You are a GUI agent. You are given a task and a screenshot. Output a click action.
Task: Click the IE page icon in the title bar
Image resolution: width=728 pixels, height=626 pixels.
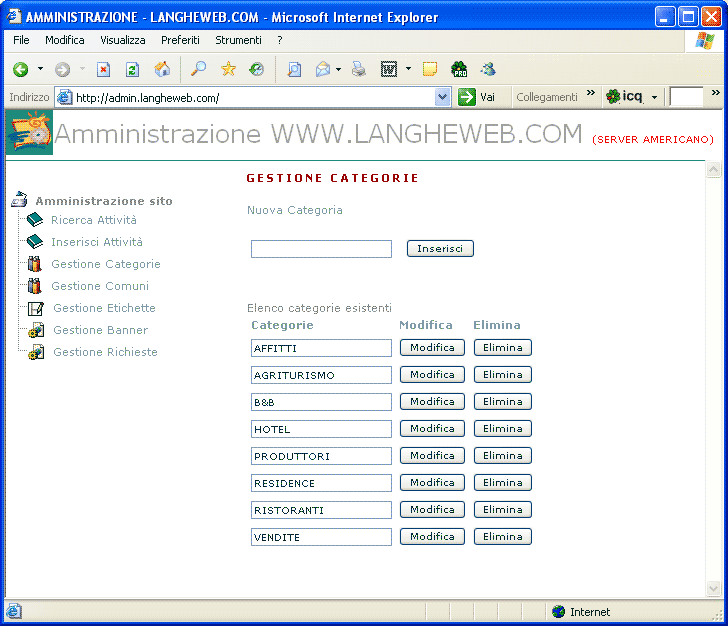(x=14, y=16)
